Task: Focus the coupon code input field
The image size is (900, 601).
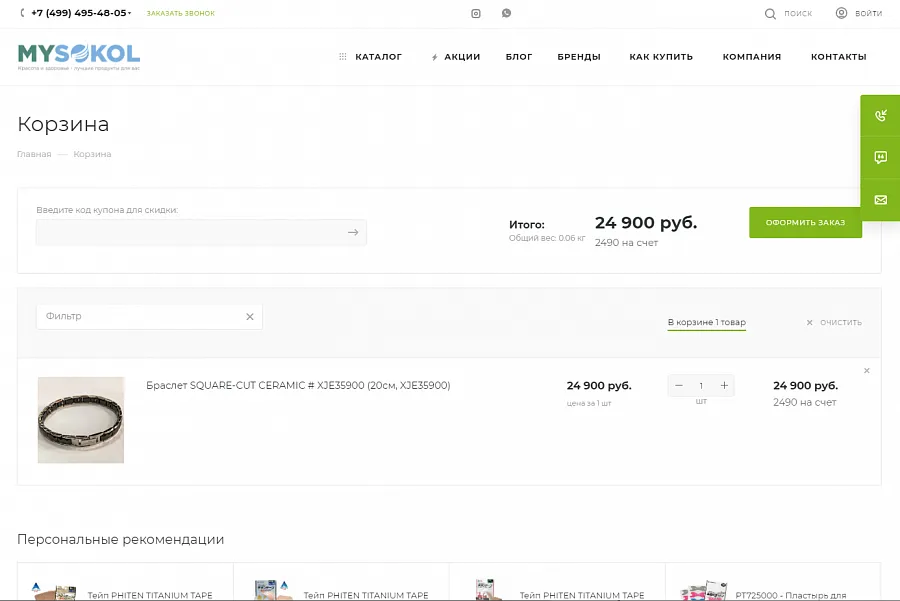Action: click(x=201, y=232)
